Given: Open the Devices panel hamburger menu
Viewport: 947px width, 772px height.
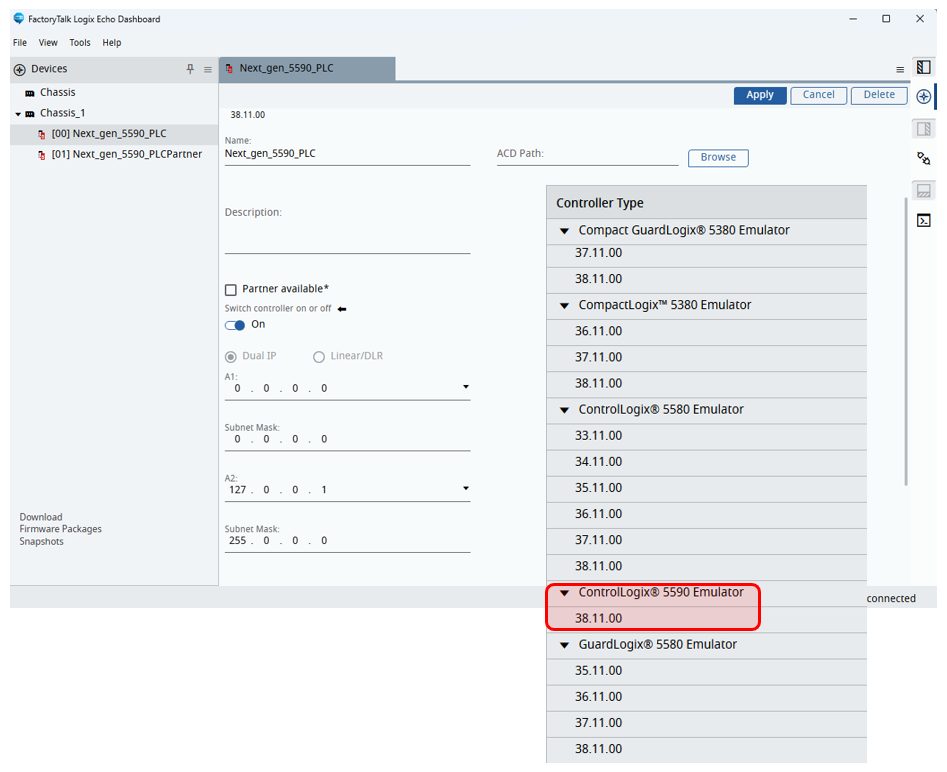Looking at the screenshot, I should click(x=208, y=69).
